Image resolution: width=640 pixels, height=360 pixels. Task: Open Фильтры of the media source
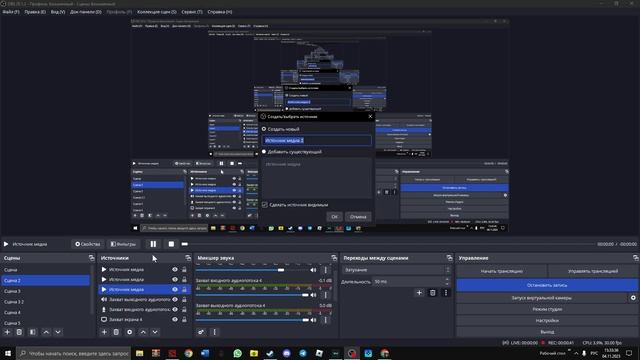click(123, 244)
